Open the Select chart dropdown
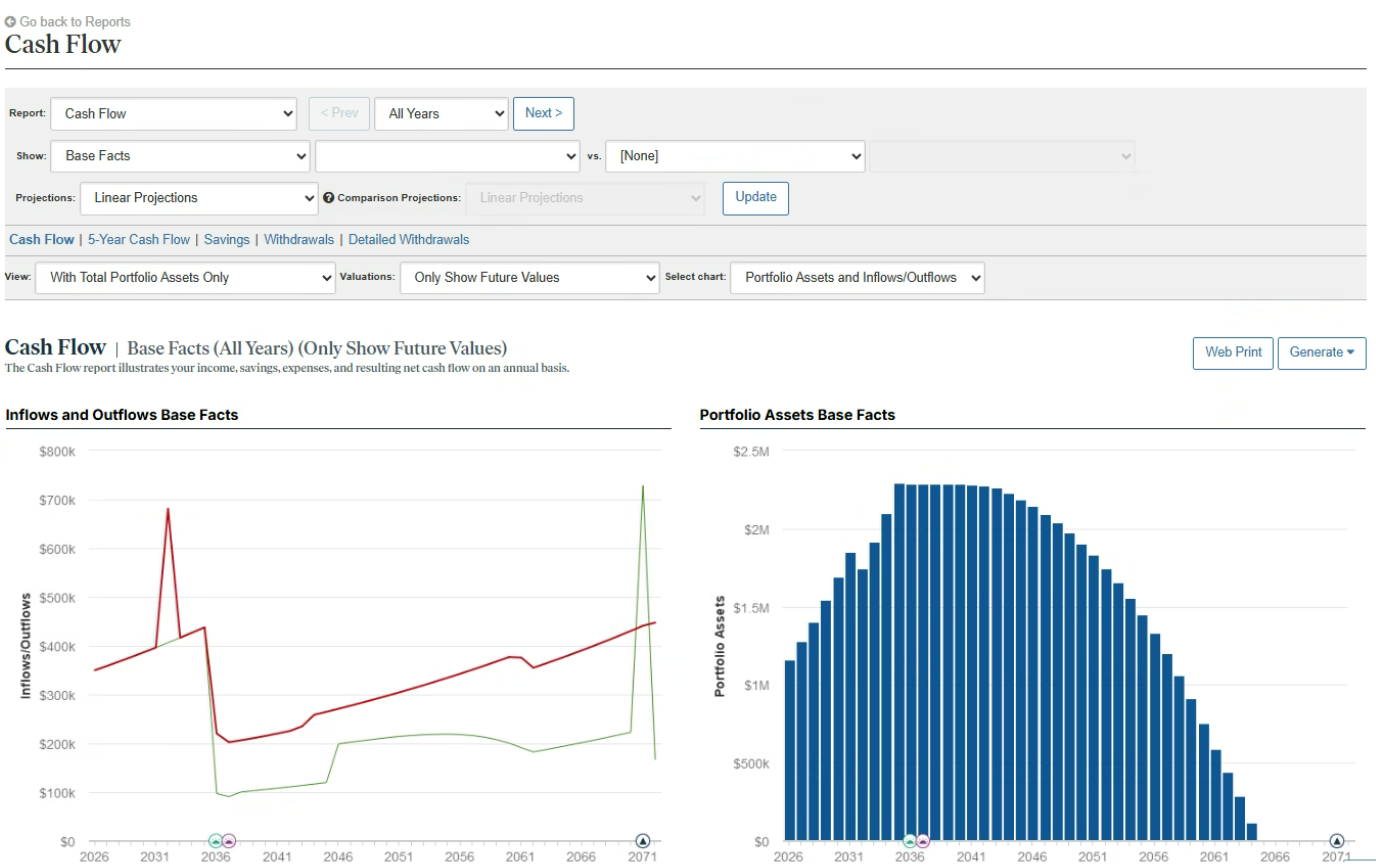The width and height of the screenshot is (1376, 868). [x=858, y=278]
